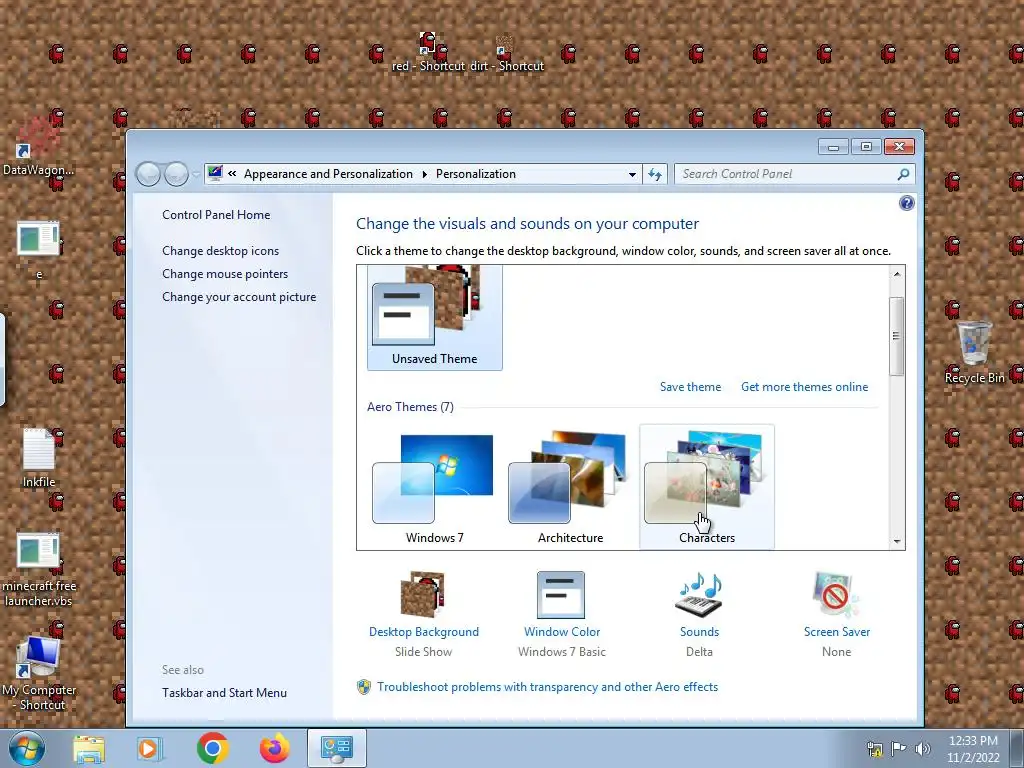Click the Control Panel icon in address bar

pyautogui.click(x=215, y=174)
